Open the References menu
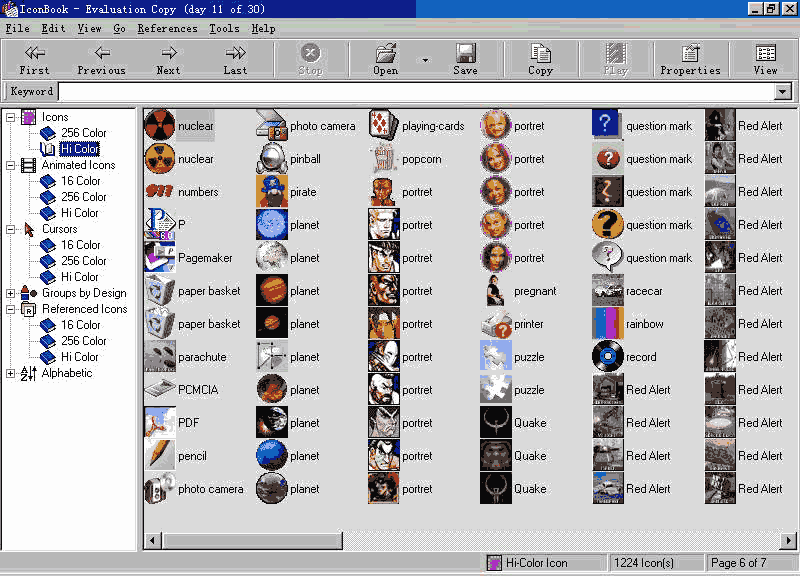The height and width of the screenshot is (576, 800). [167, 29]
